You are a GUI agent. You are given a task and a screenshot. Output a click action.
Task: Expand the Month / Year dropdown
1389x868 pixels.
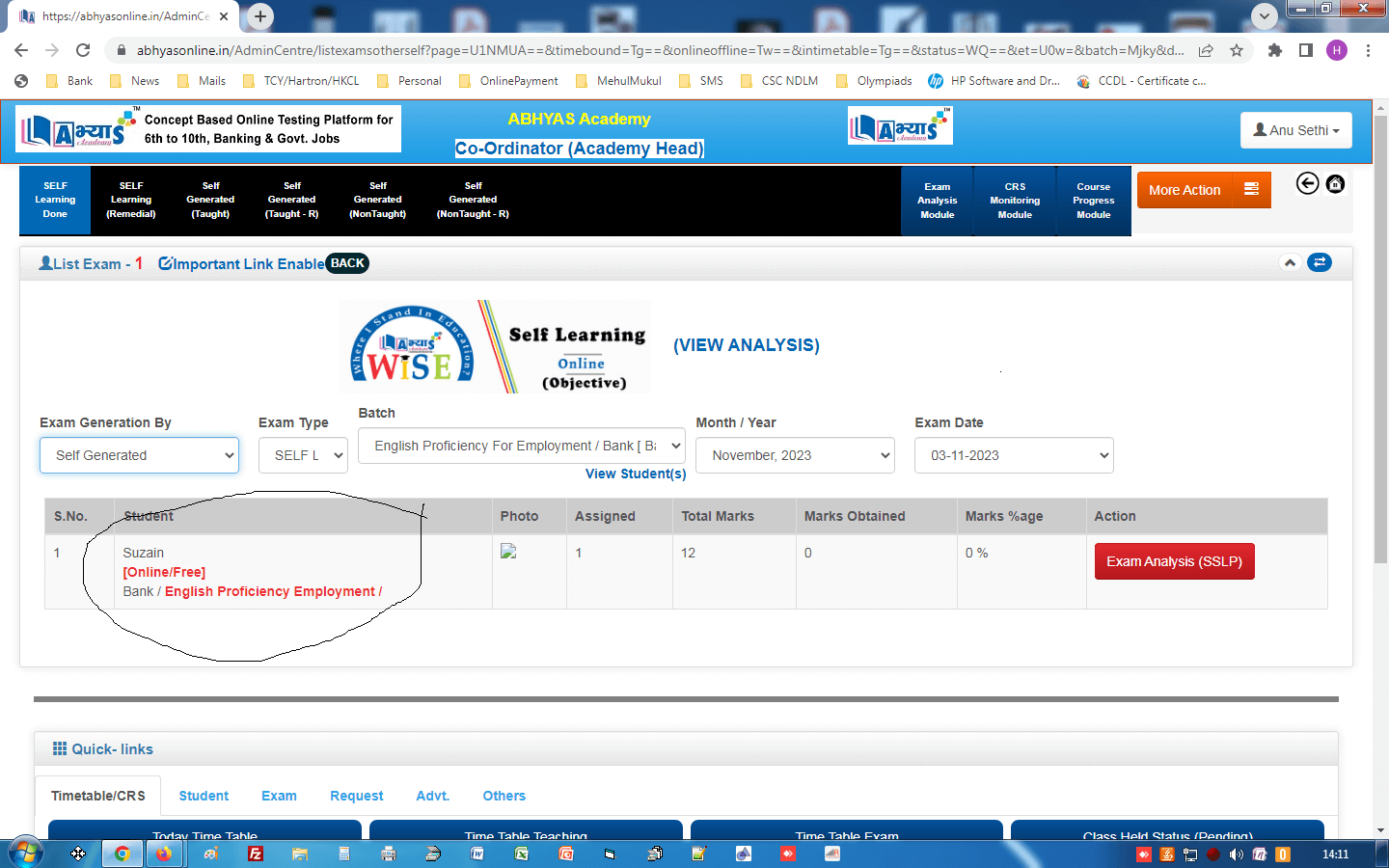(795, 455)
